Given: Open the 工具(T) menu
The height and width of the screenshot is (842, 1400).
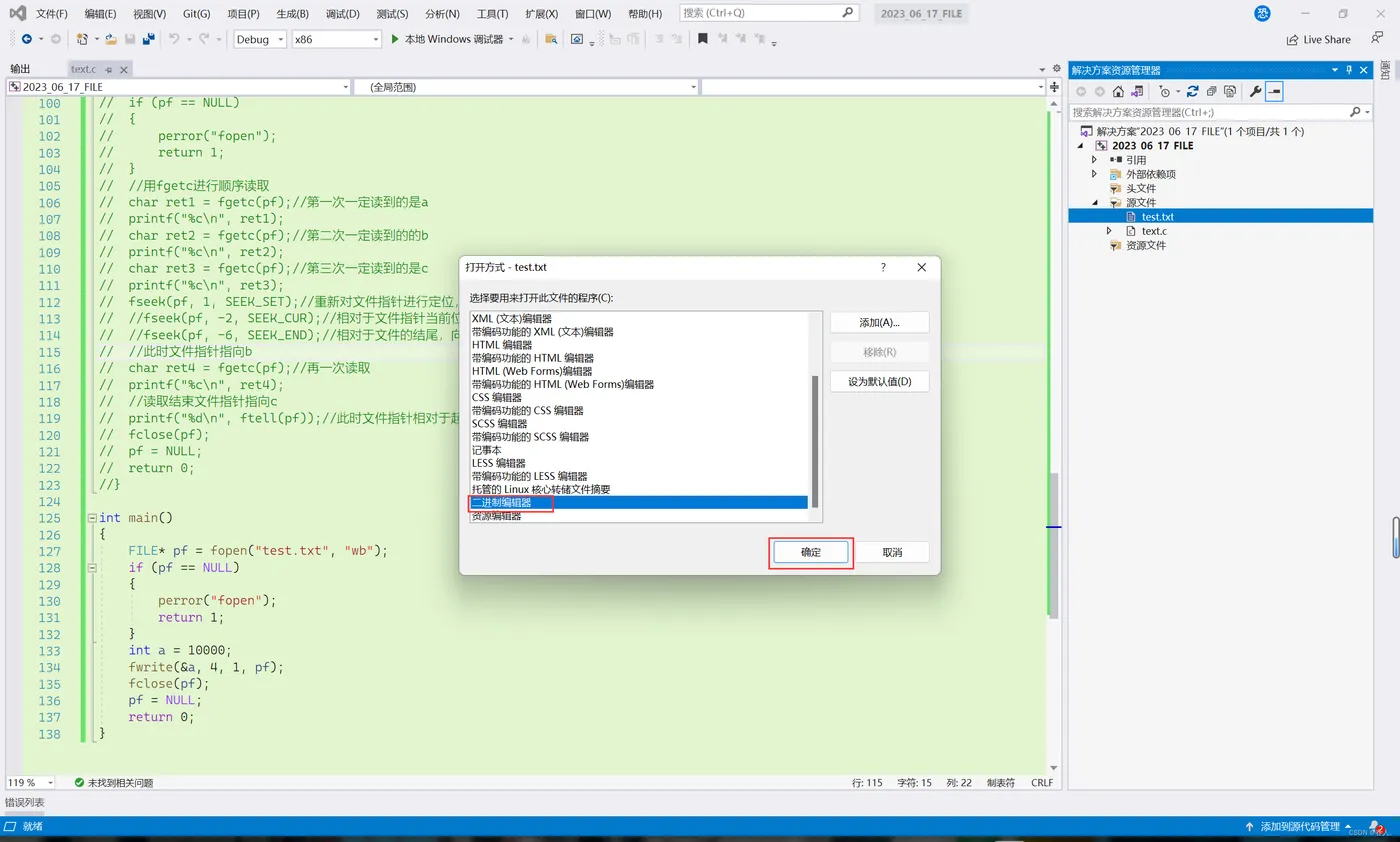Looking at the screenshot, I should point(493,14).
